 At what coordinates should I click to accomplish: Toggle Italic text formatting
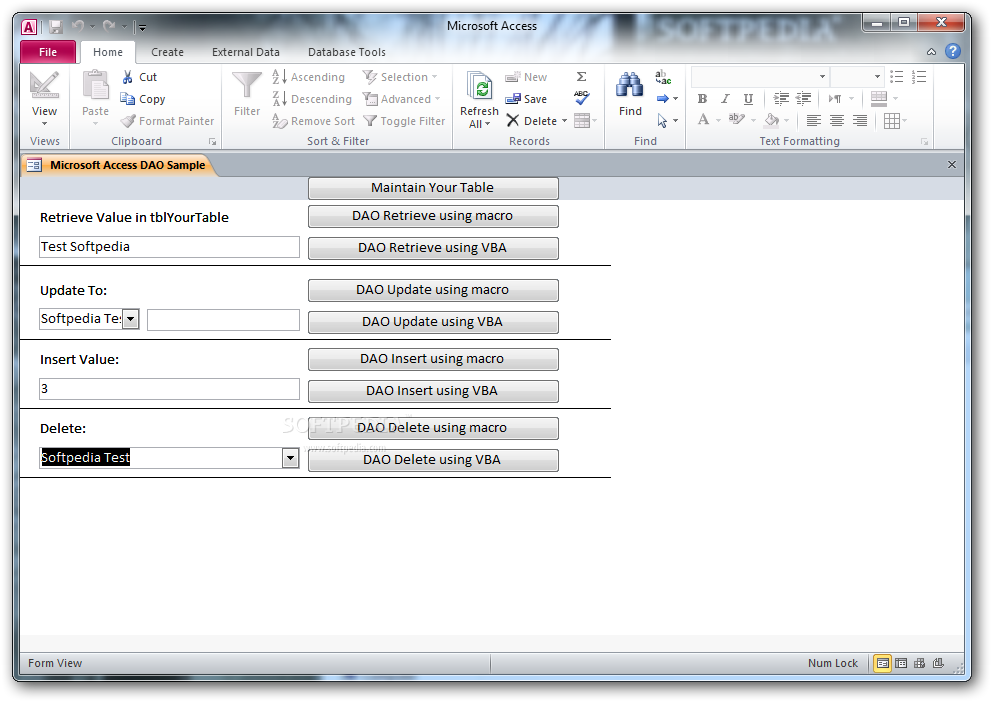[725, 99]
